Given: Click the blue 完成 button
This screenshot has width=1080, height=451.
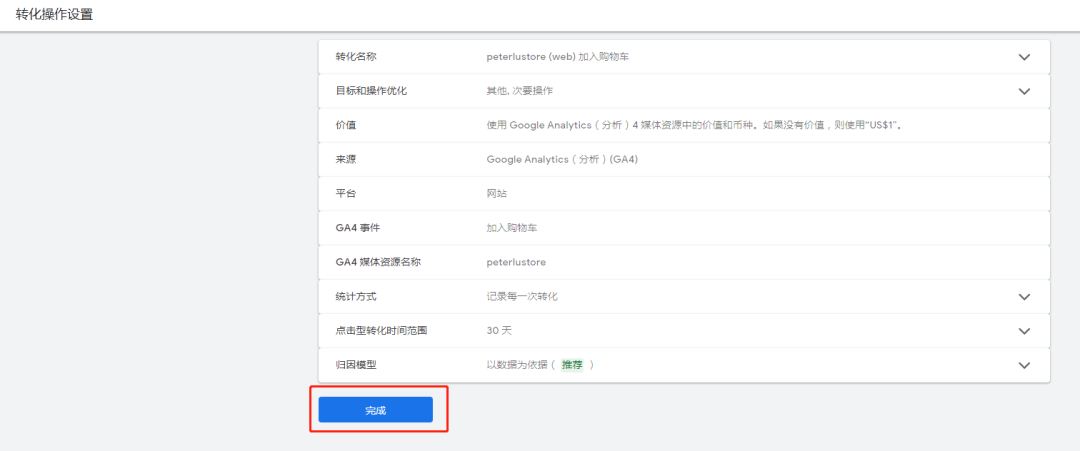Looking at the screenshot, I should coord(375,410).
